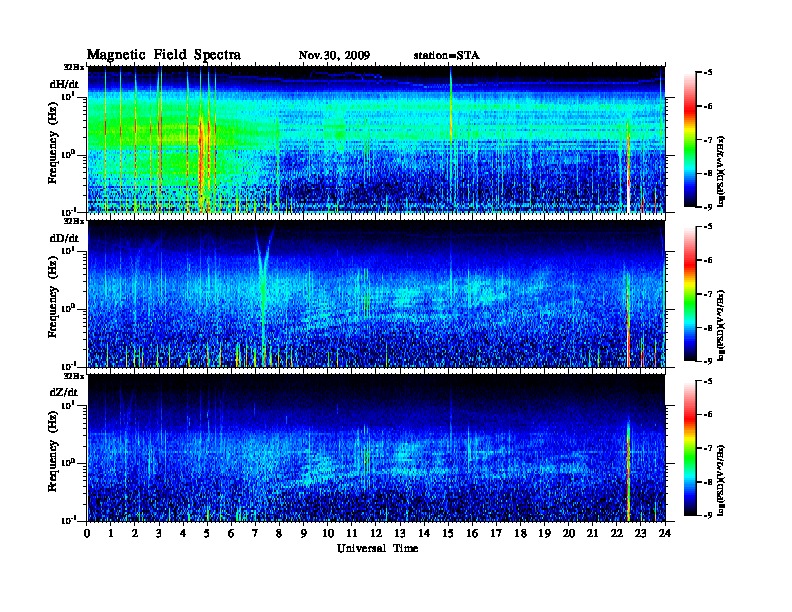Screen dimensions: 792x612
Task: Select the date text "Nov.30, 2009"
Action: tap(334, 56)
